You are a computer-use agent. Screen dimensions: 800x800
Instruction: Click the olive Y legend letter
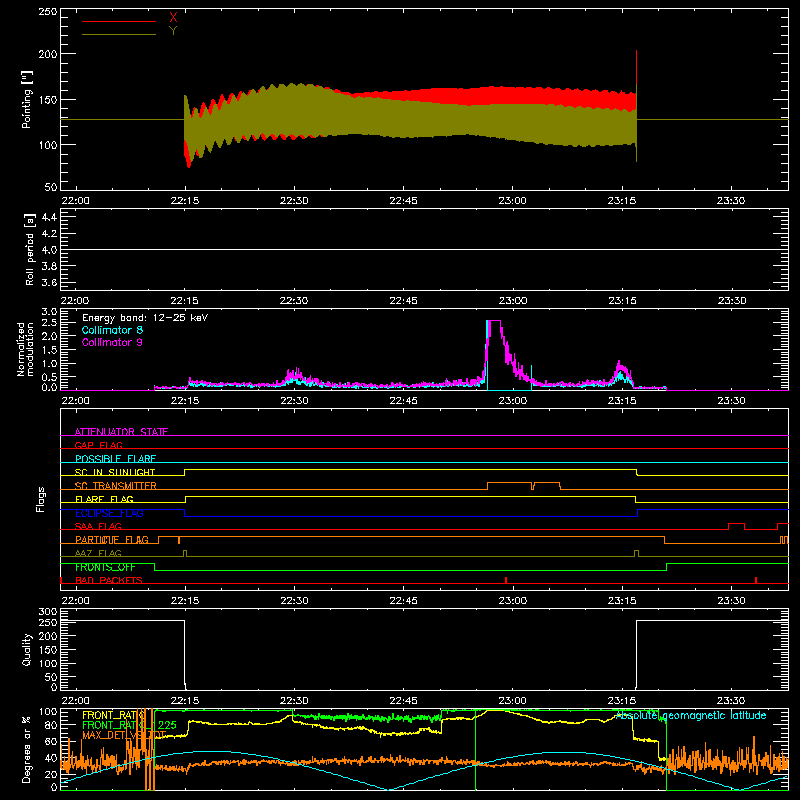[x=173, y=31]
